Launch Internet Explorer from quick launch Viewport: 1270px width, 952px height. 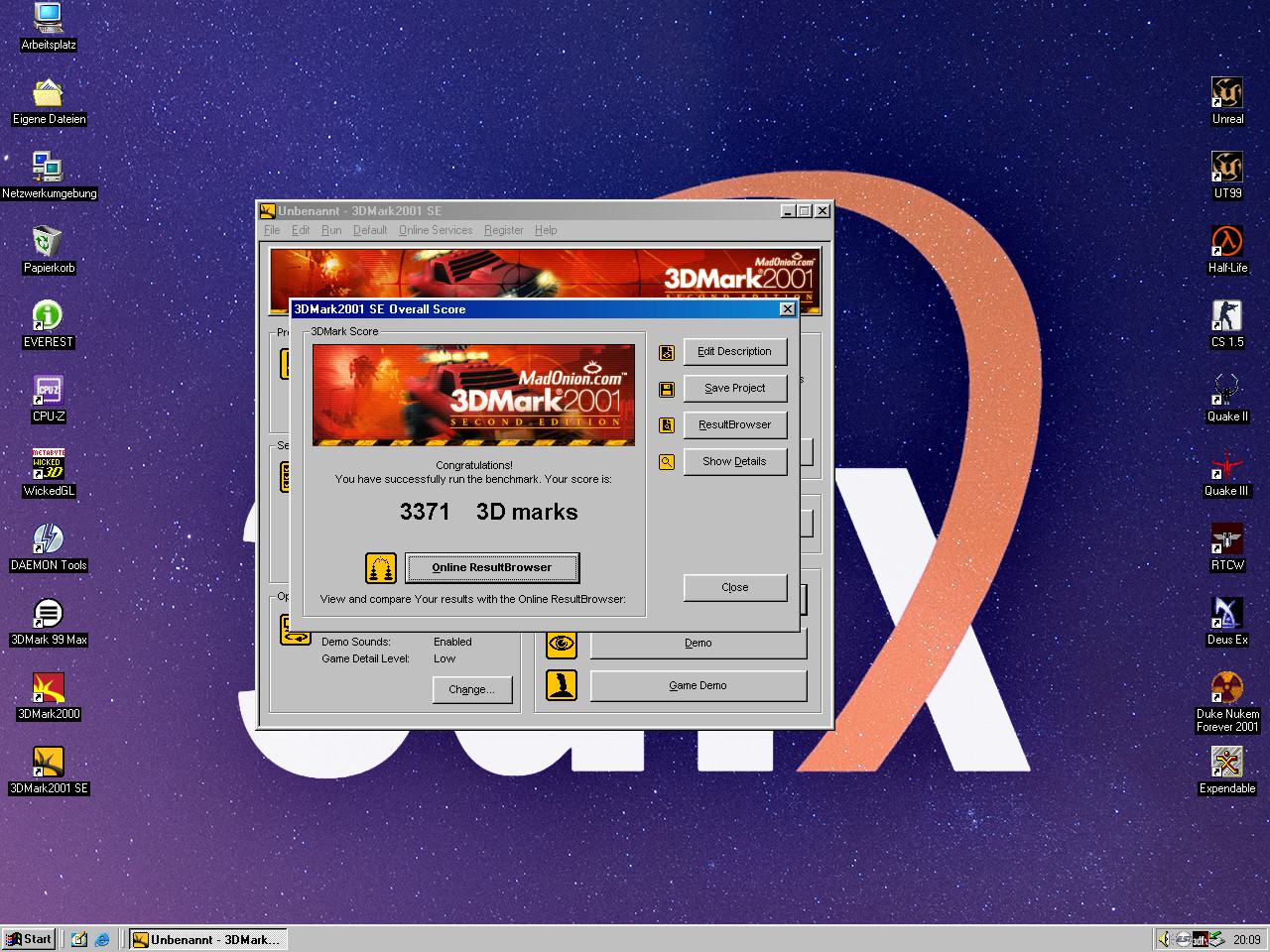[x=102, y=939]
